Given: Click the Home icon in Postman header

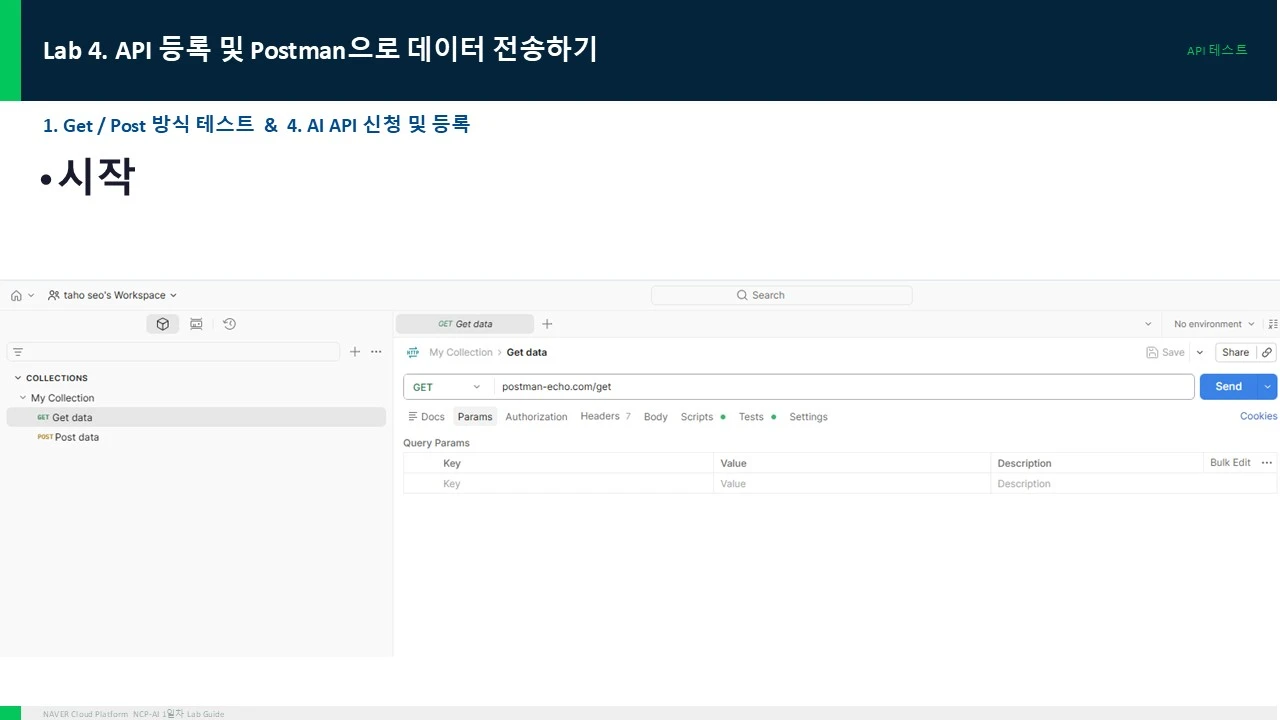Looking at the screenshot, I should click(x=16, y=296).
